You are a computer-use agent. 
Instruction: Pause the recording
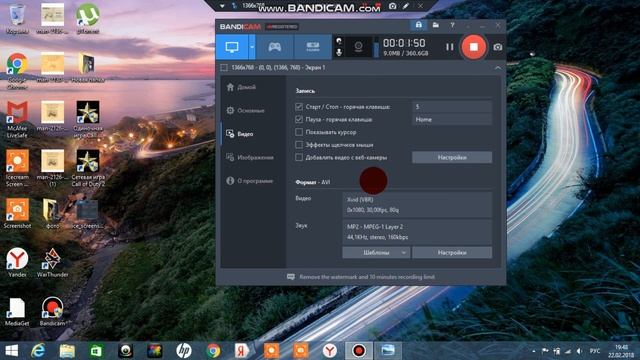(x=449, y=47)
